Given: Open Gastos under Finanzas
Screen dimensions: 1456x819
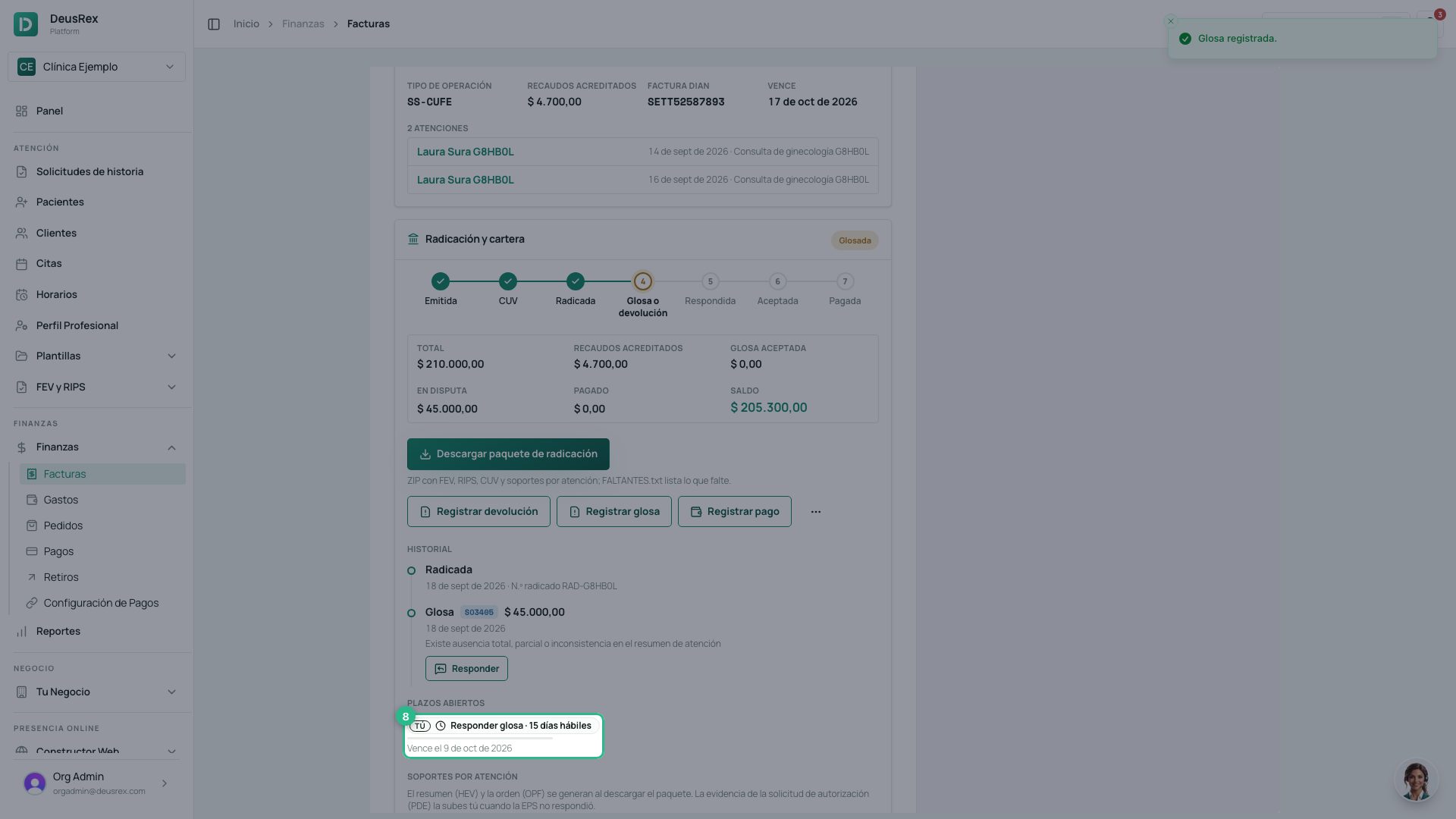Looking at the screenshot, I should click(x=102, y=500).
